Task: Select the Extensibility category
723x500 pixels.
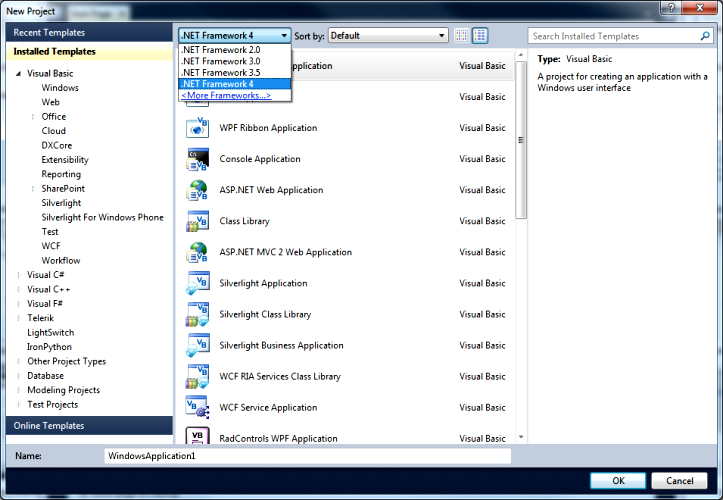Action: [x=65, y=160]
